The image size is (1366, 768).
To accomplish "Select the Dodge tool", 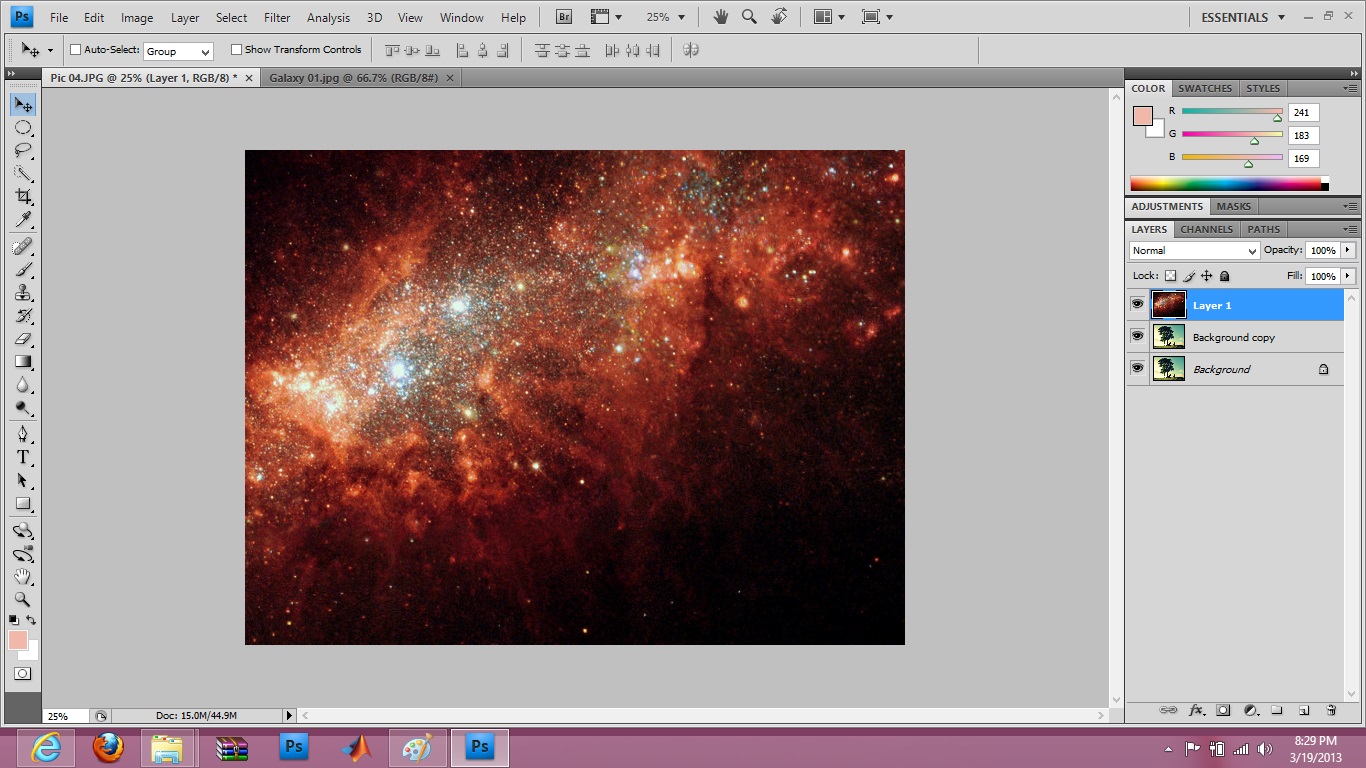I will click(23, 408).
